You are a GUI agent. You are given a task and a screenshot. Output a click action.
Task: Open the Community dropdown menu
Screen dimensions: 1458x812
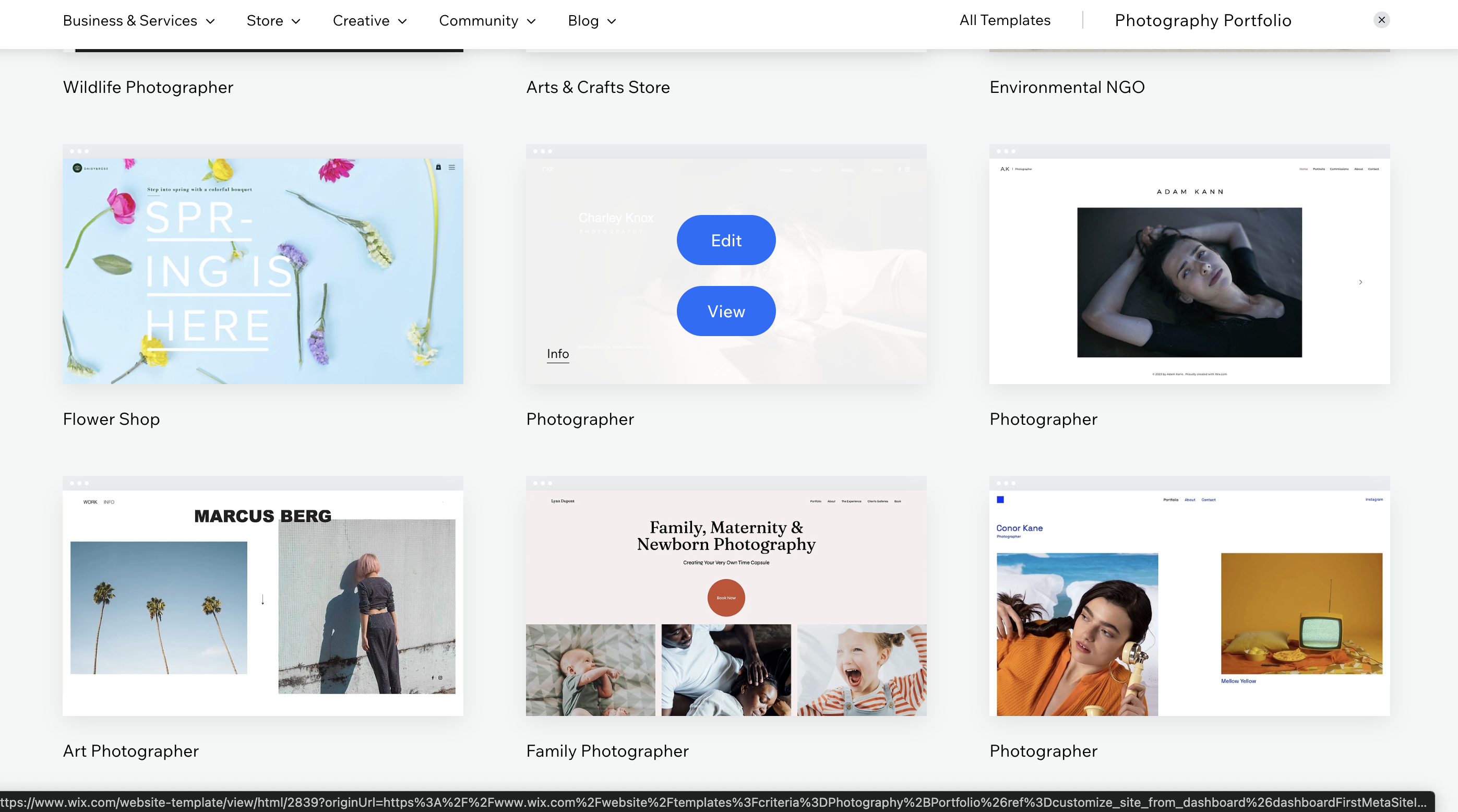[x=487, y=21]
